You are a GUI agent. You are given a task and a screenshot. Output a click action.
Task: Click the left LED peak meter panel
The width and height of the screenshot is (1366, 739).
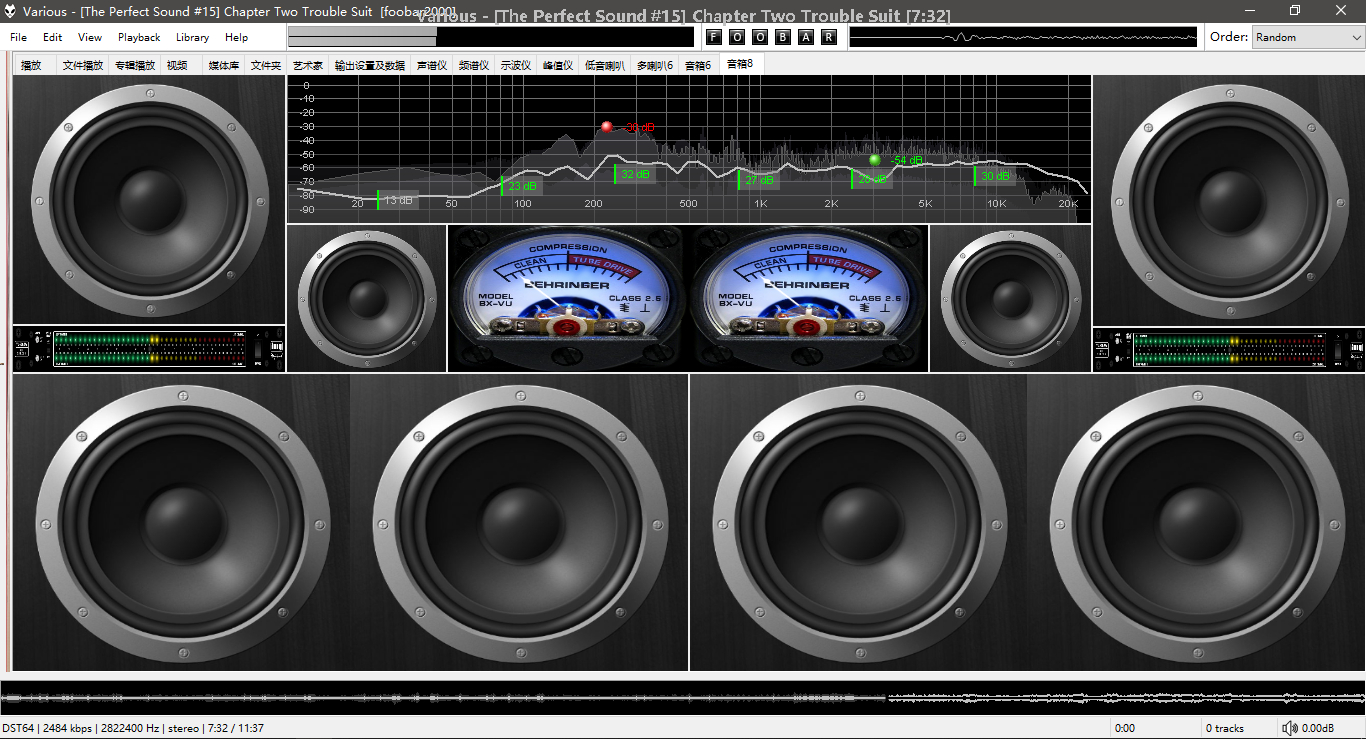pos(149,348)
